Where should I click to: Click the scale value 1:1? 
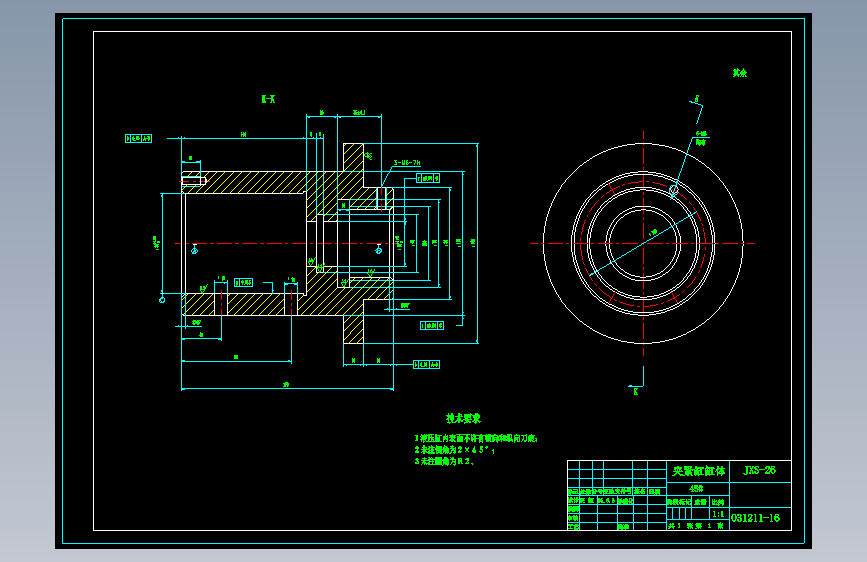click(x=718, y=514)
